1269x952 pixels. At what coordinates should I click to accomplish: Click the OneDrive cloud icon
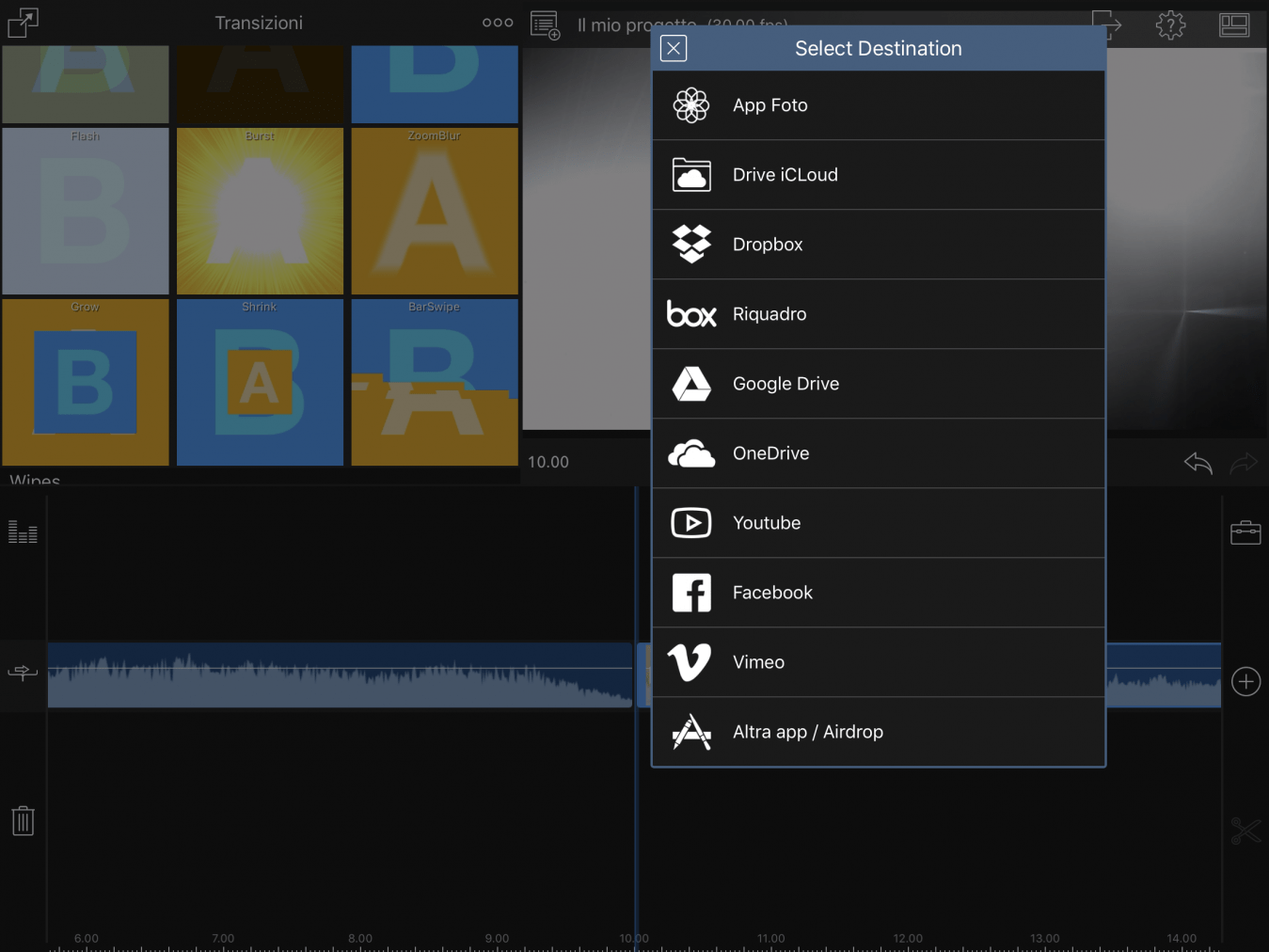point(691,453)
